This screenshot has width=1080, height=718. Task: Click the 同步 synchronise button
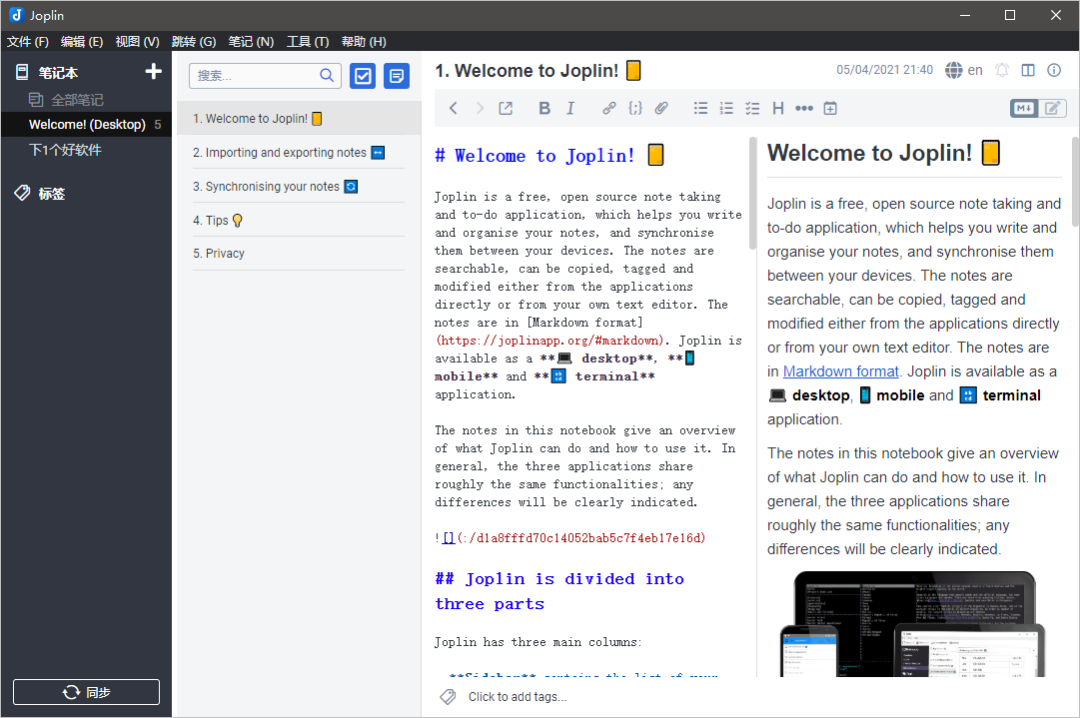[86, 692]
